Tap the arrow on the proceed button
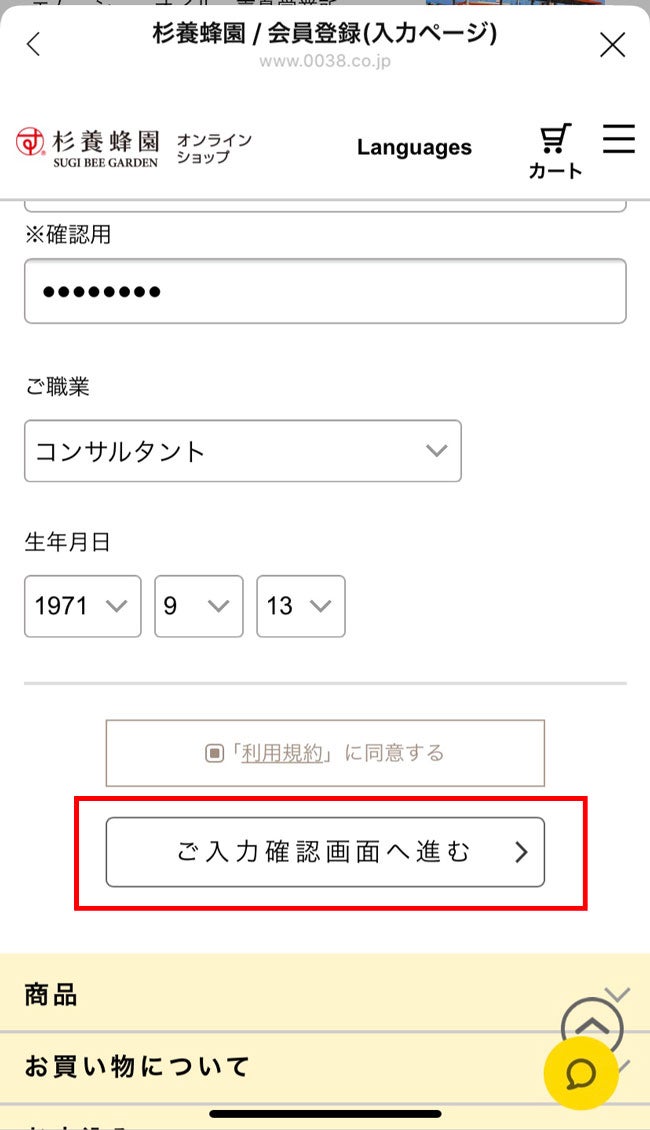Image resolution: width=650 pixels, height=1130 pixels. pyautogui.click(x=521, y=852)
